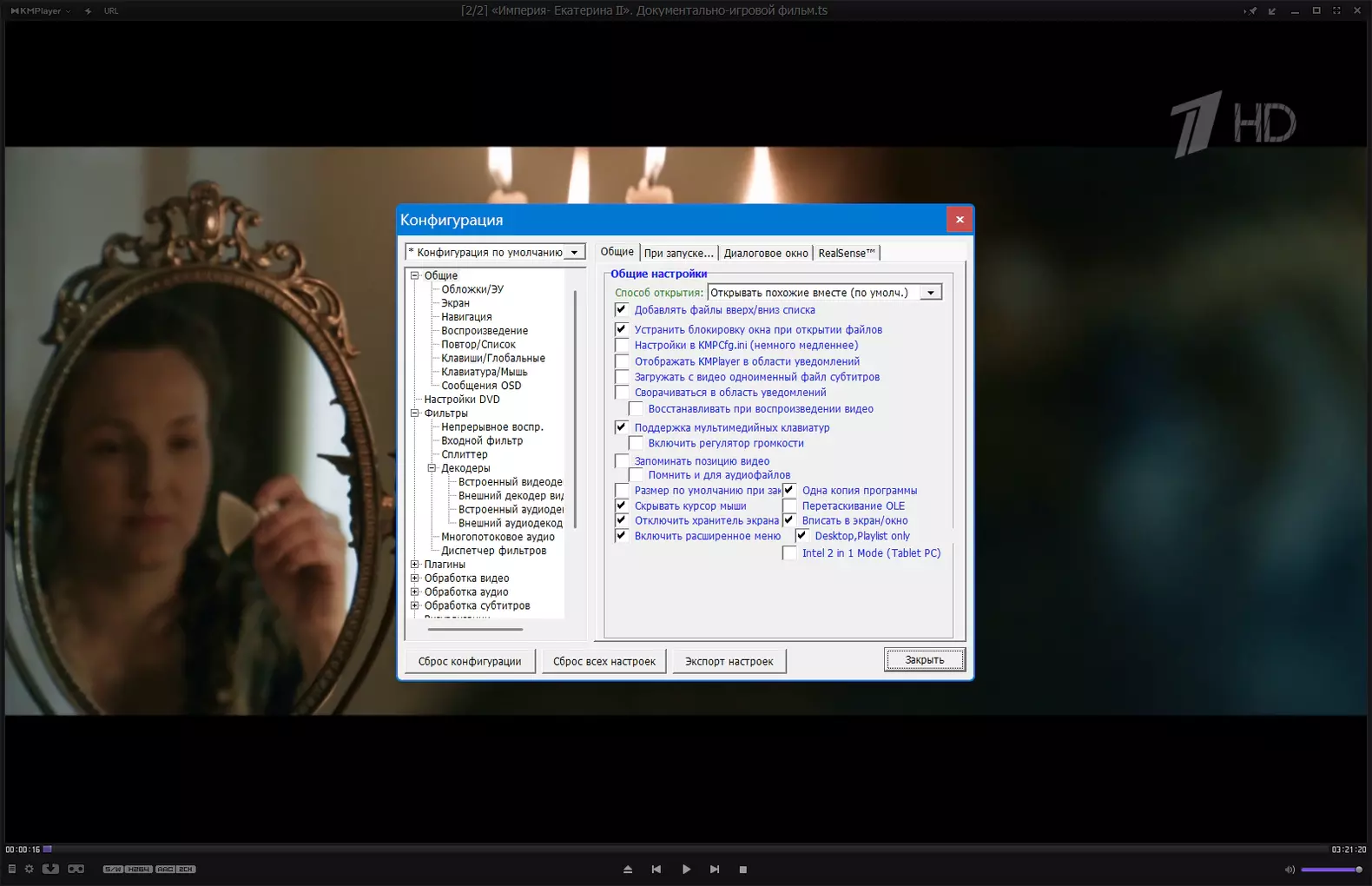Screen dimensions: 1372x886
Task: Expand the 'Обработка аудио' tree node
Action: tap(415, 592)
